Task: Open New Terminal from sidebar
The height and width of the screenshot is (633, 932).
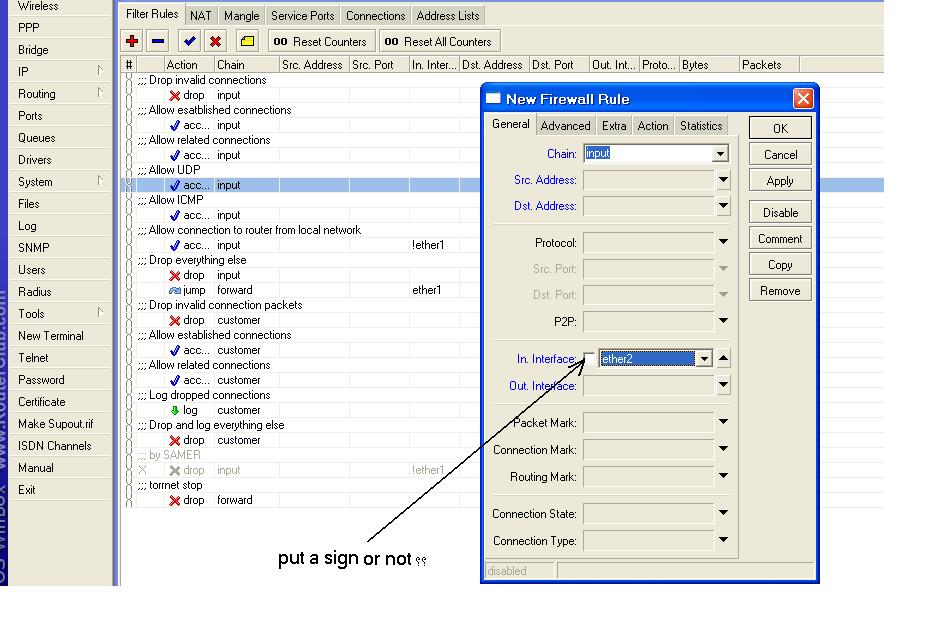Action: point(60,335)
